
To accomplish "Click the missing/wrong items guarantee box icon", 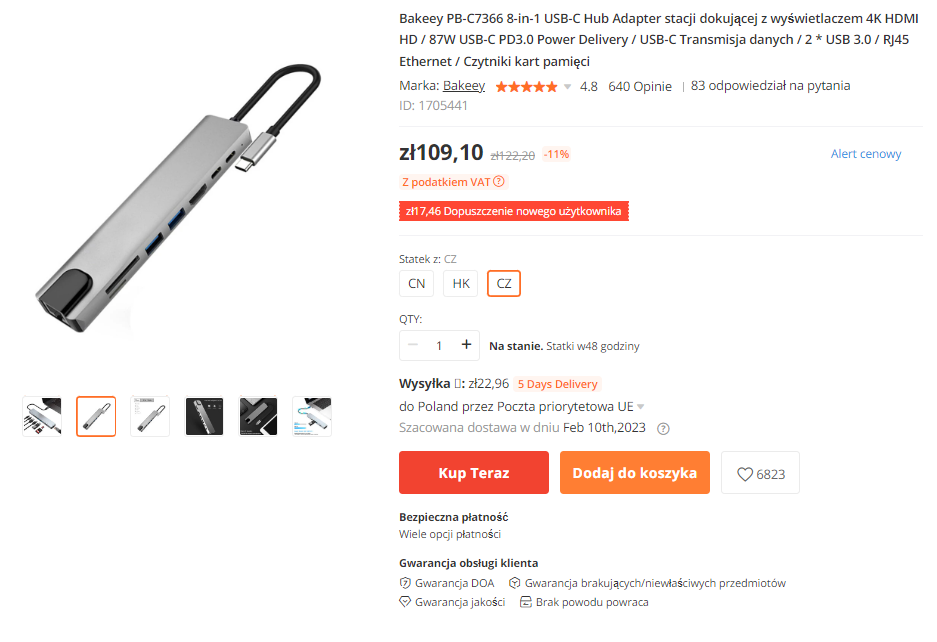I will (x=515, y=583).
